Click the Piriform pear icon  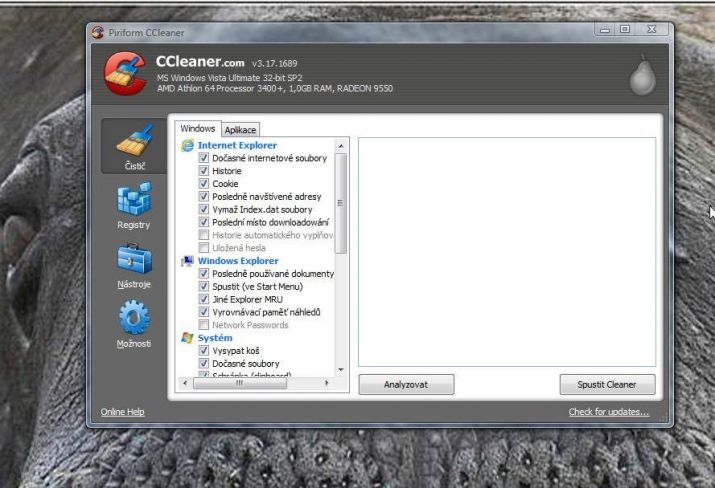pyautogui.click(x=642, y=76)
